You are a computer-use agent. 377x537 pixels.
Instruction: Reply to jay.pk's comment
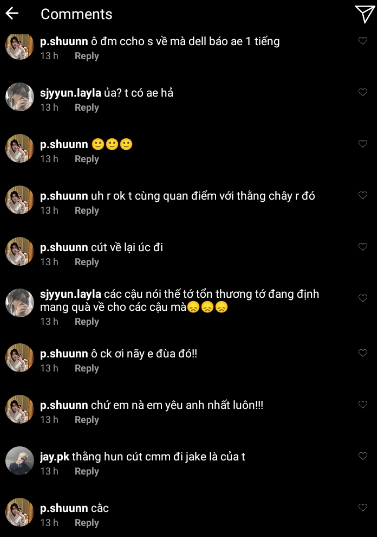[x=87, y=472]
